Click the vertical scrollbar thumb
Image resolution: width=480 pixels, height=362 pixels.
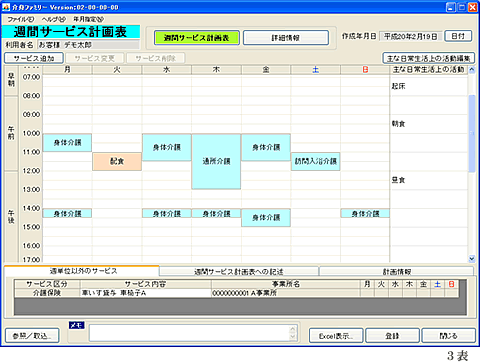tap(472, 133)
